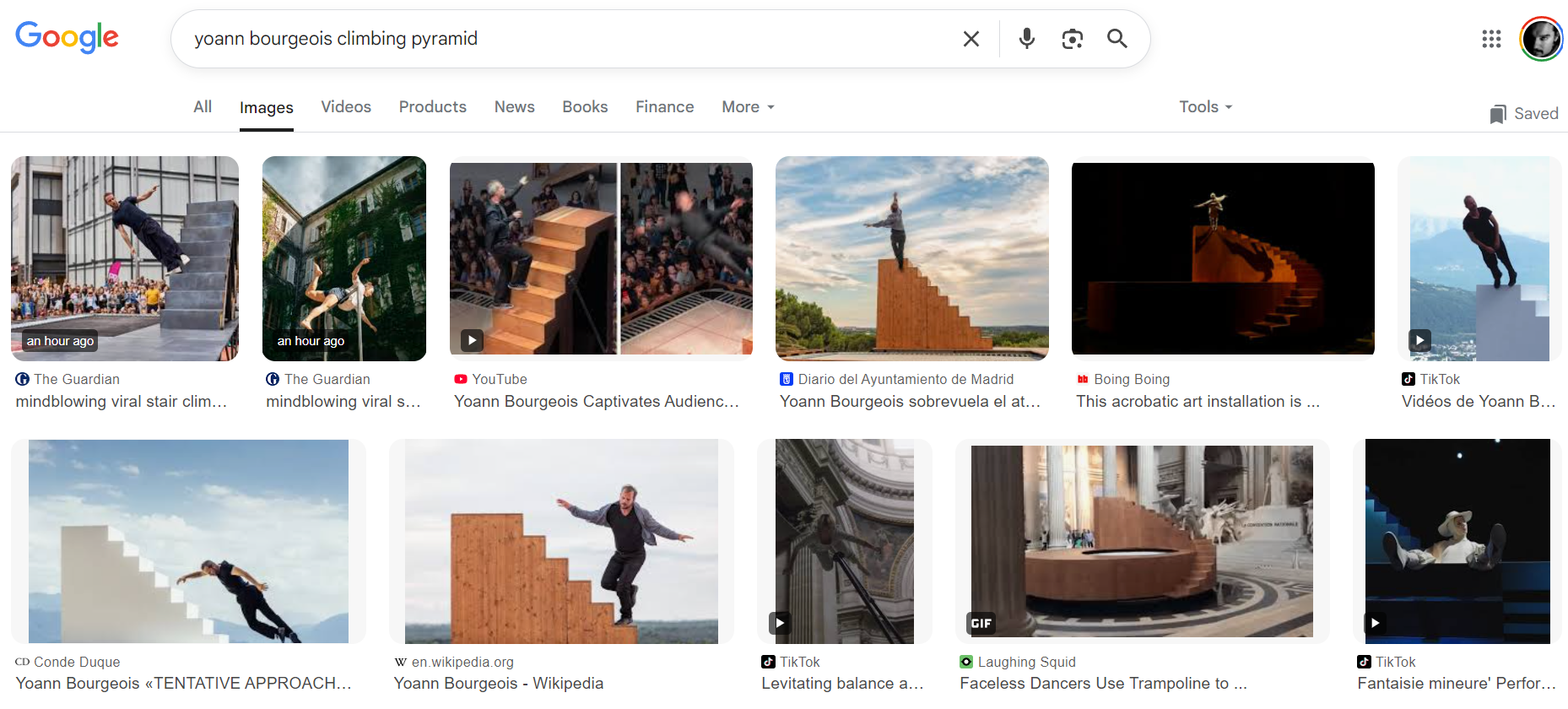
Task: Open the Laughing Squid GIF thumbnail
Action: 1142,541
